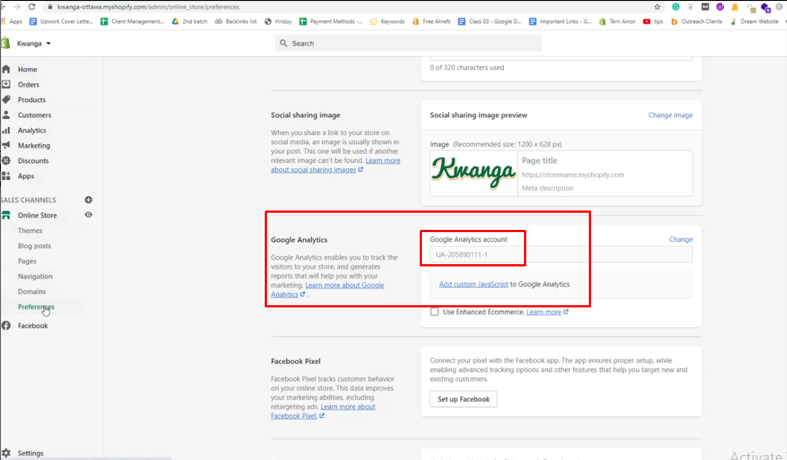The height and width of the screenshot is (460, 787).
Task: Open Class 03 - Google D... bookmark
Action: tap(489, 22)
